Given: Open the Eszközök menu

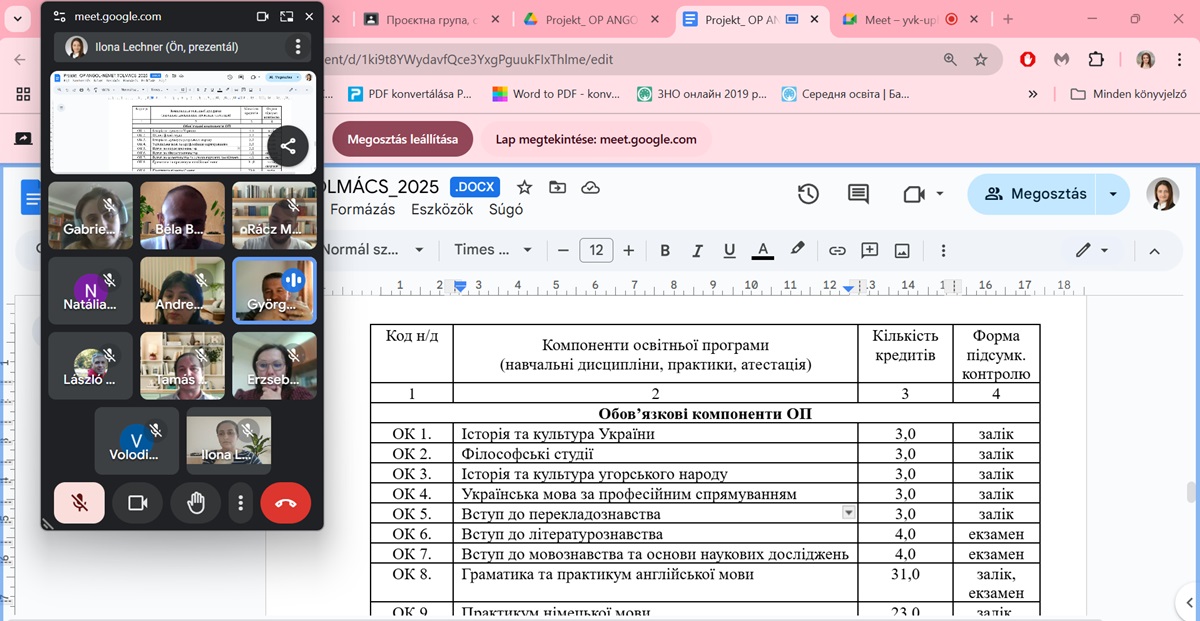Looking at the screenshot, I should pos(443,210).
